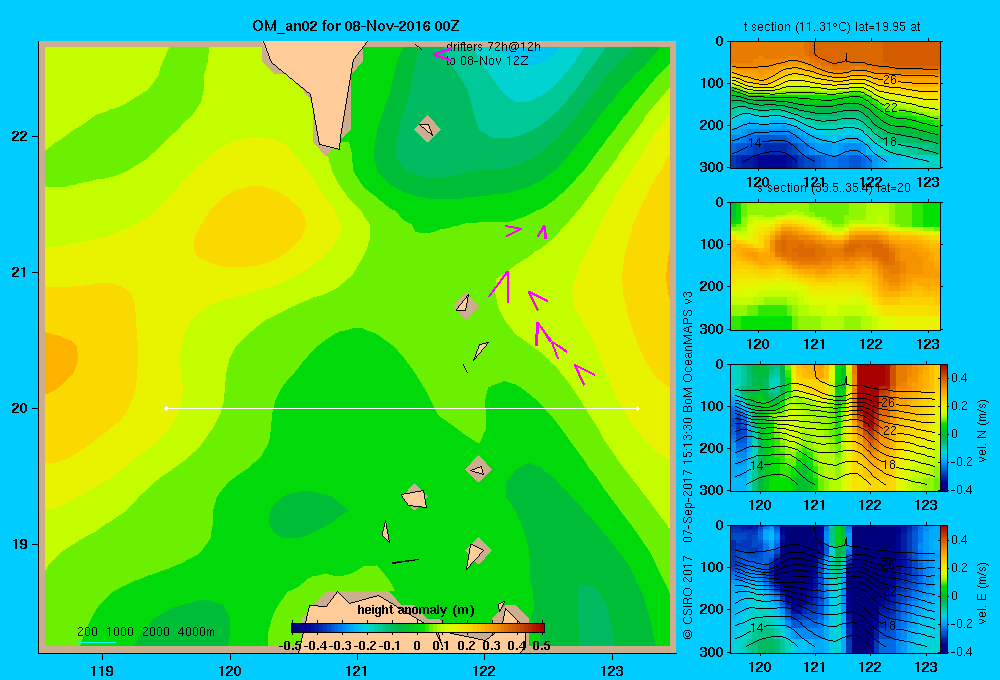
Task: Click the magenta legend arrow beside 'drifters 72h@12h'
Action: point(442,54)
